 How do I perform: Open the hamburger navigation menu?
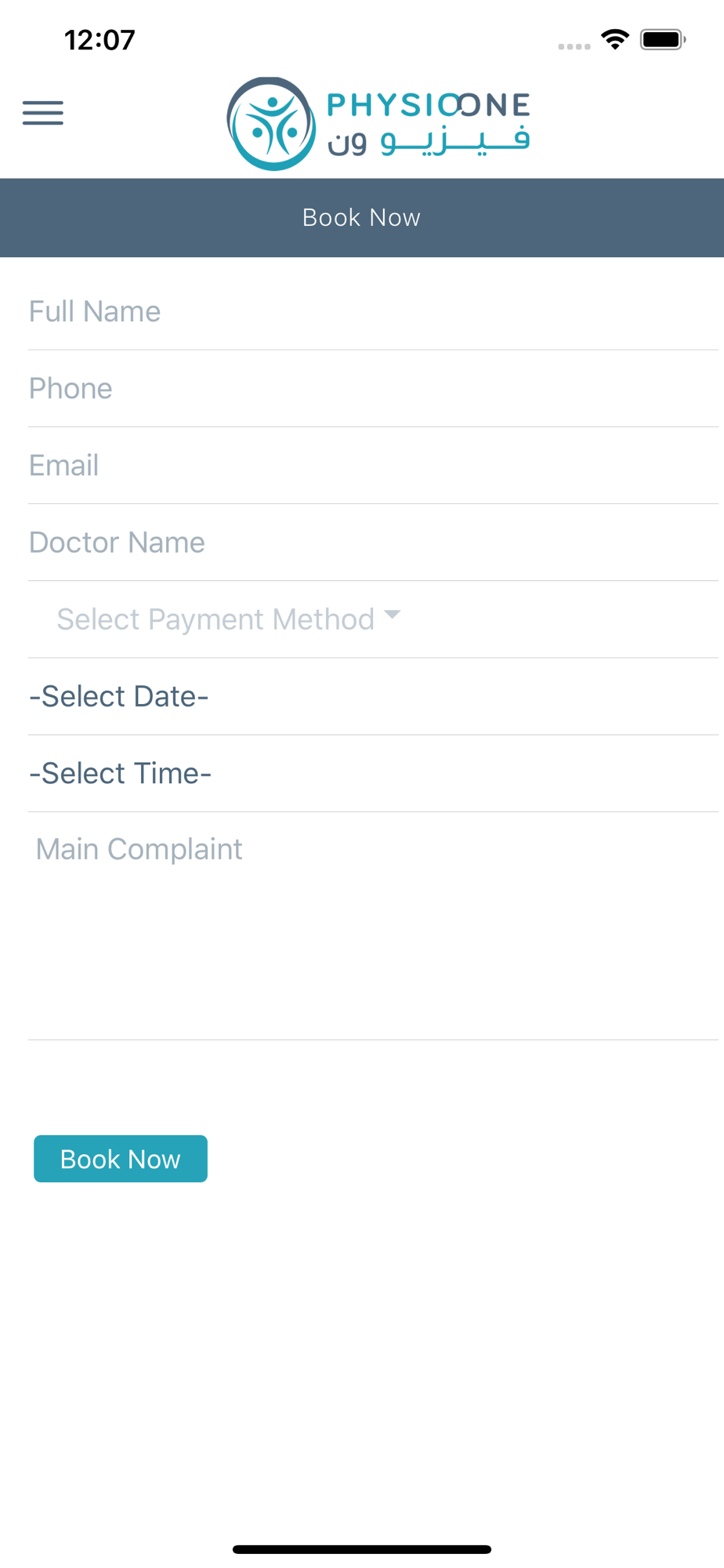tap(43, 113)
